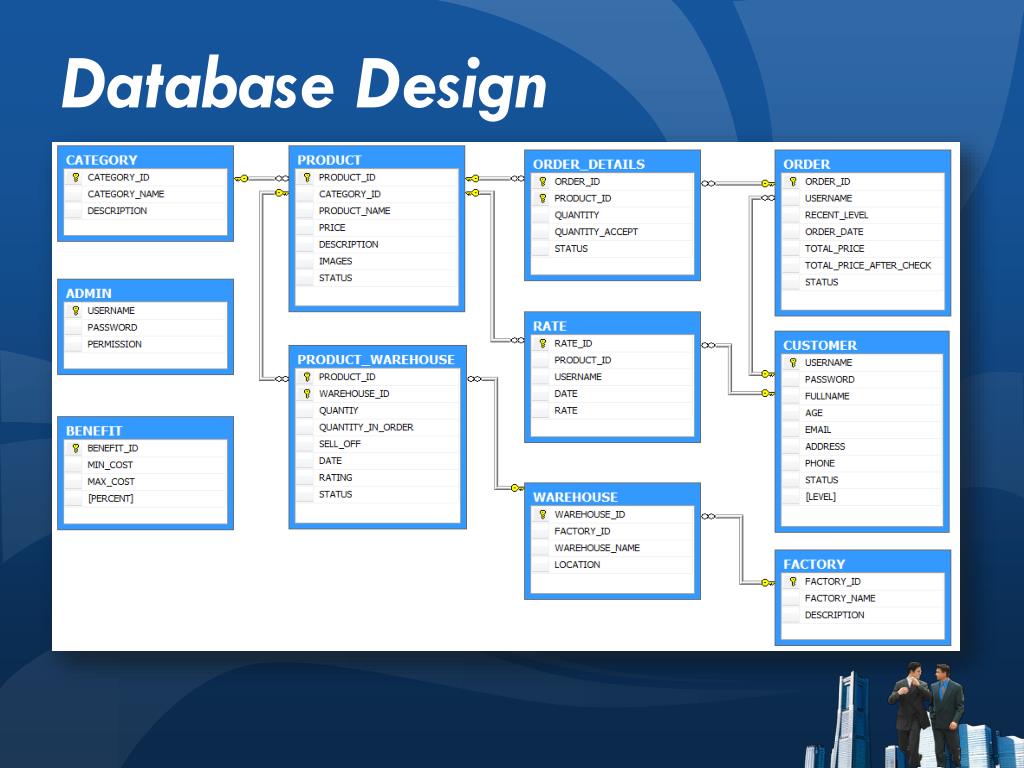The width and height of the screenshot is (1024, 768).
Task: Click the FACTORY_NAME column row
Action: 863,598
